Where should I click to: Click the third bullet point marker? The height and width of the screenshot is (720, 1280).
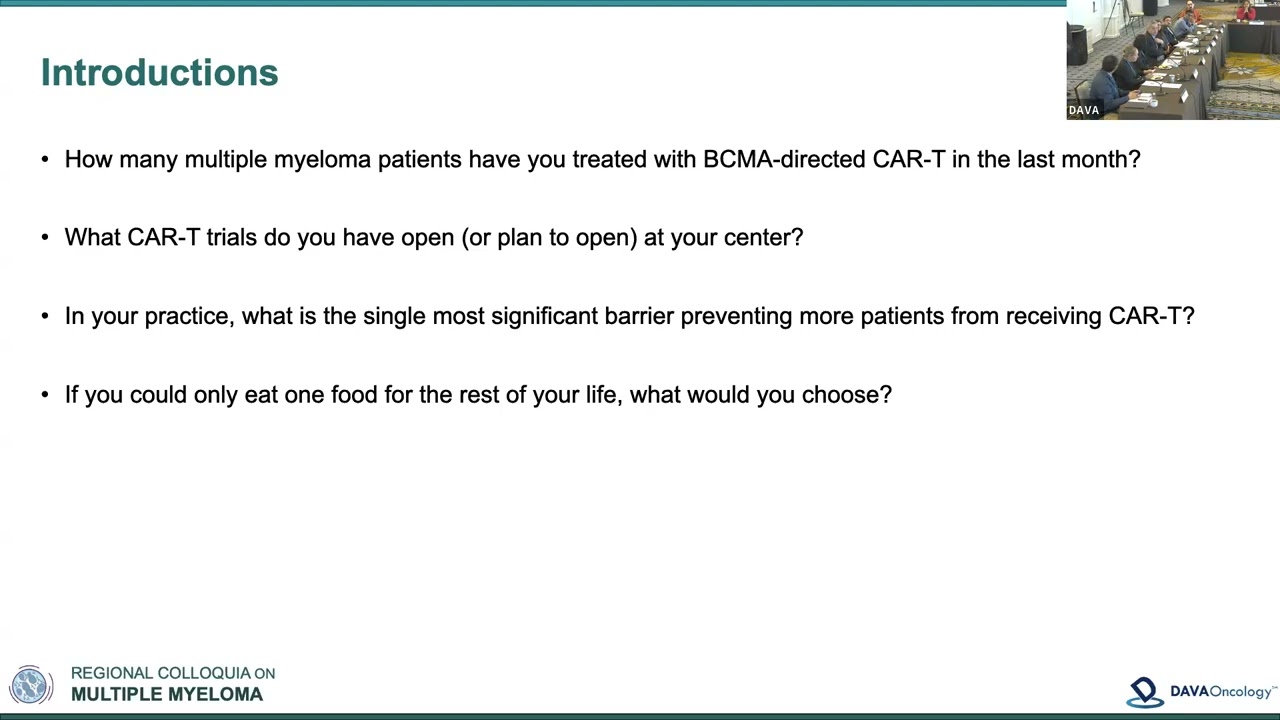coord(45,316)
